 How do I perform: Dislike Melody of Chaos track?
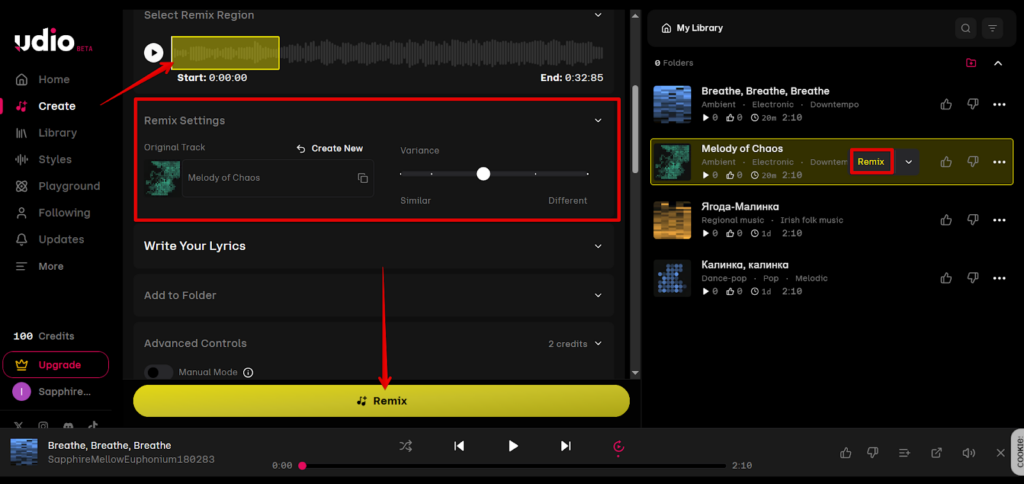click(x=973, y=162)
